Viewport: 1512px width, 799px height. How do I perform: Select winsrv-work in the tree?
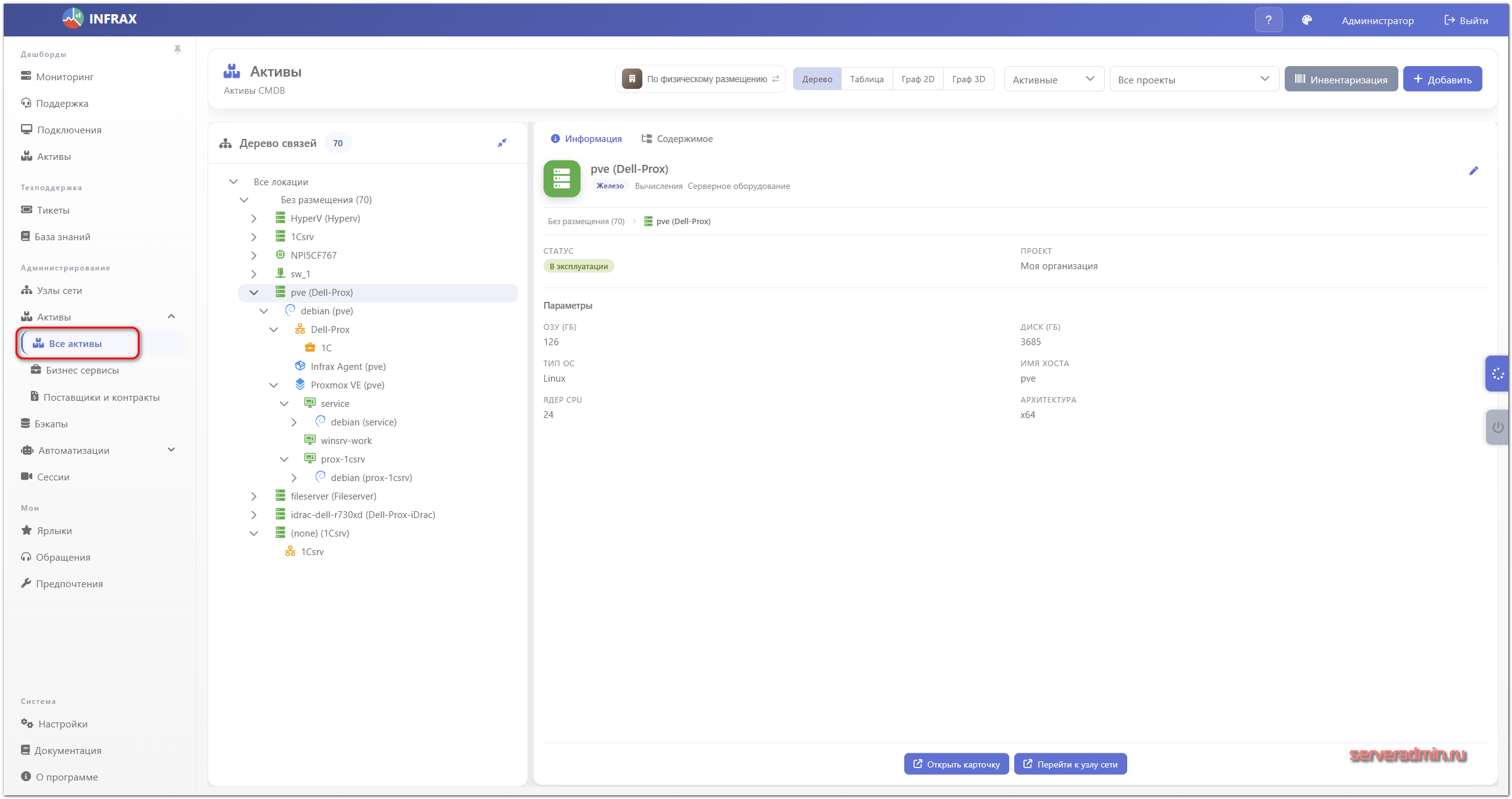[x=346, y=441]
